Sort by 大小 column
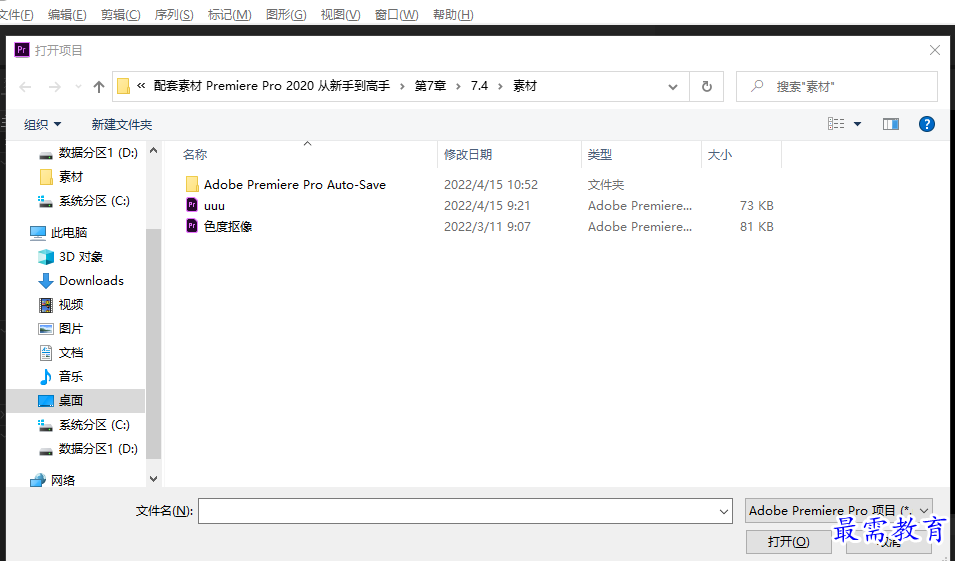Image resolution: width=955 pixels, height=561 pixels. [x=719, y=155]
